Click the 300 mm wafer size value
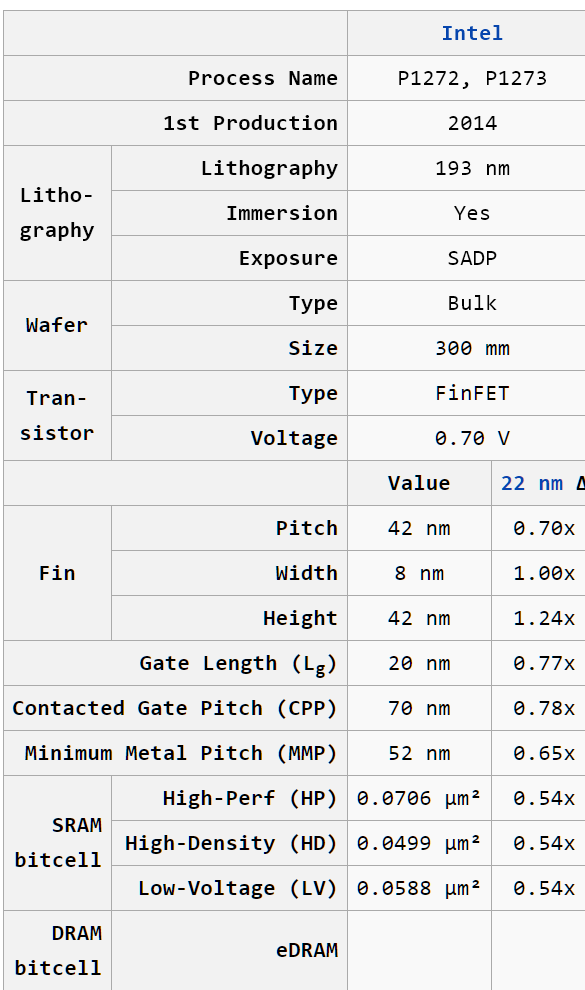 pos(472,349)
